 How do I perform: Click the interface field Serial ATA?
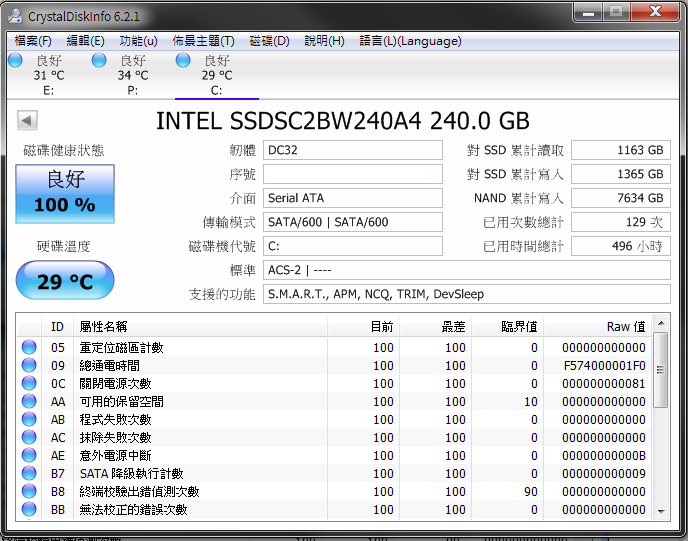(352, 198)
